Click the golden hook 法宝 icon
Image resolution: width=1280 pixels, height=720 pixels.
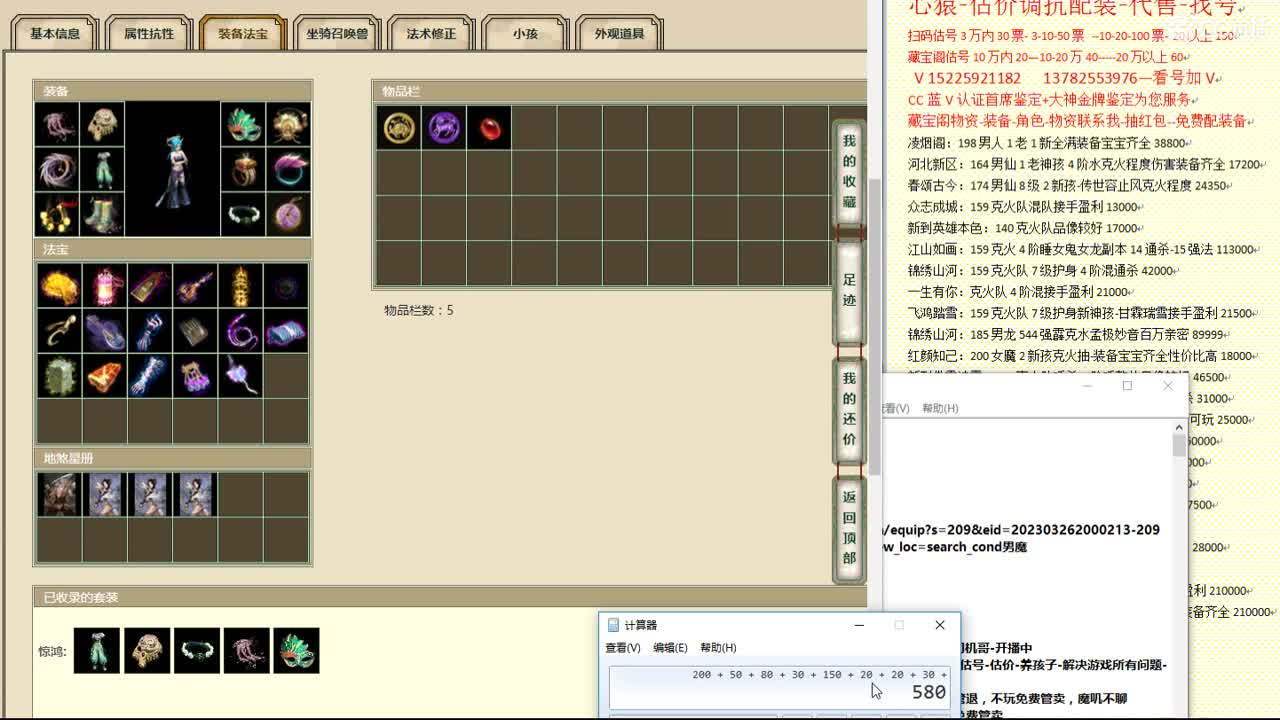pyautogui.click(x=59, y=331)
